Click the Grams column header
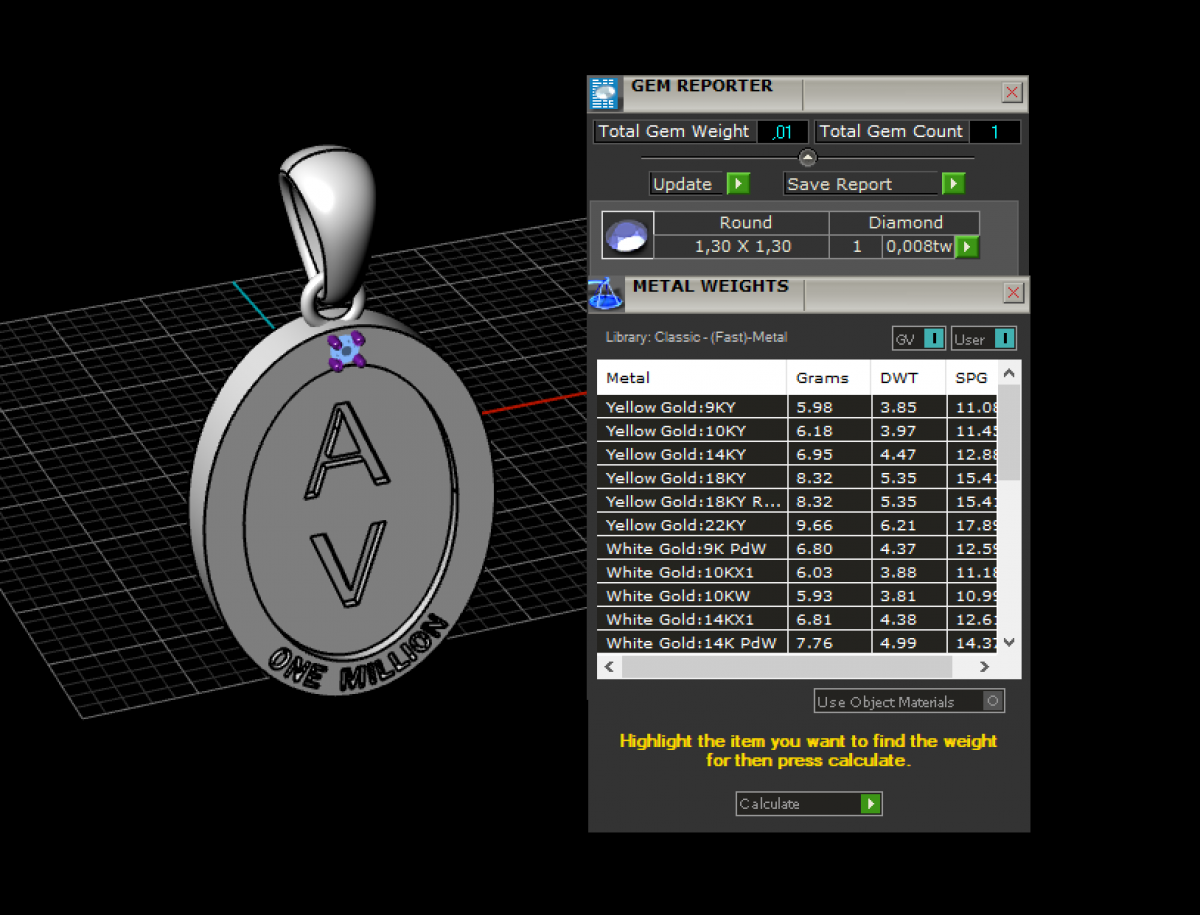 point(829,378)
